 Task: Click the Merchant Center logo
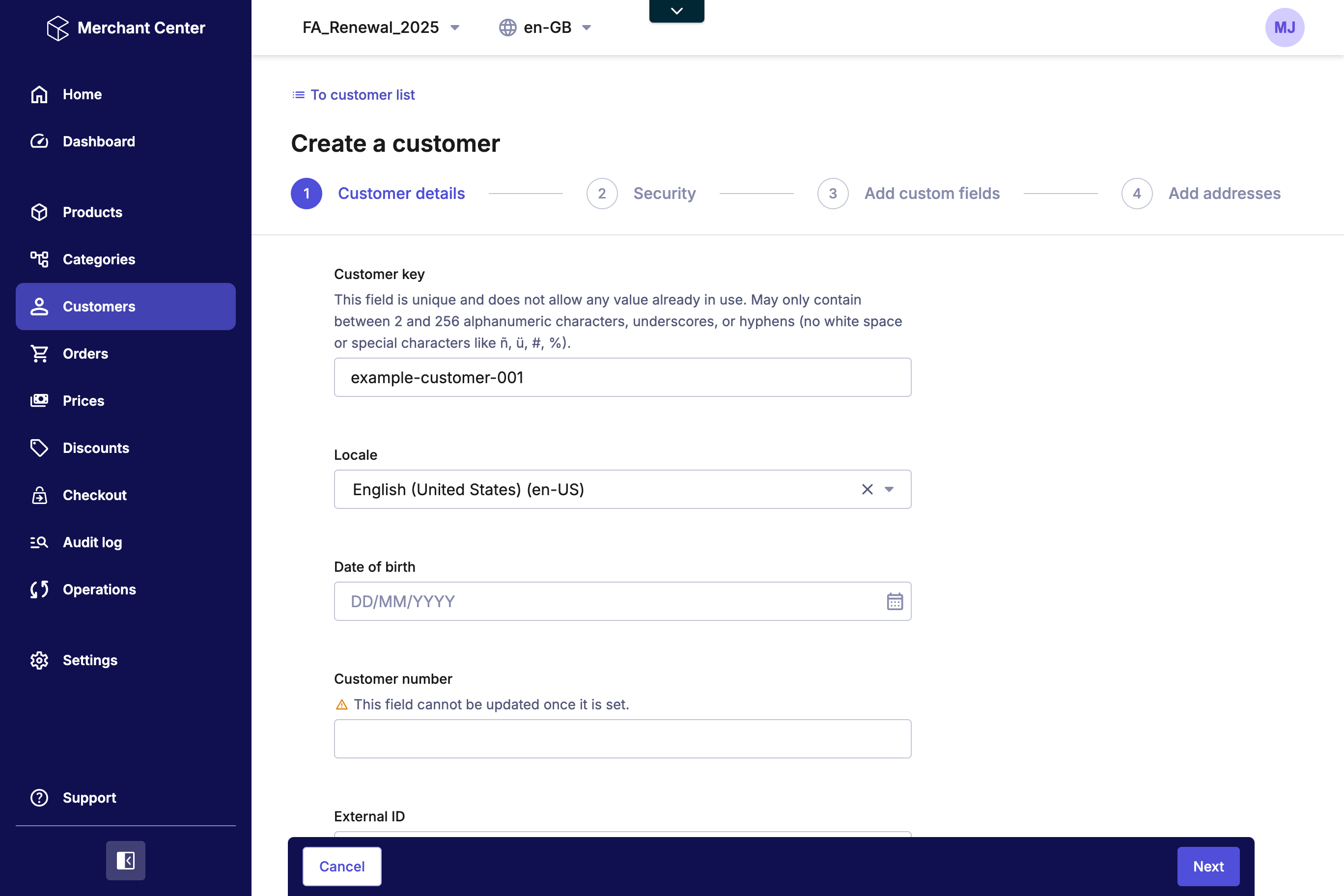[x=57, y=28]
